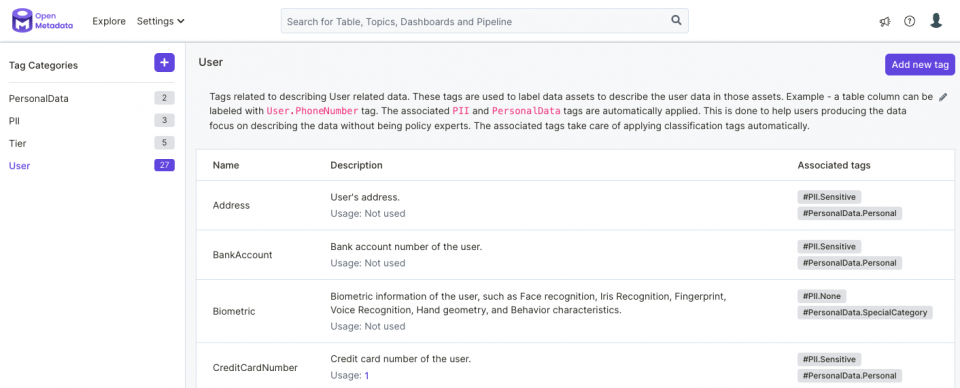Click the OpenMetadata logo

(43, 21)
